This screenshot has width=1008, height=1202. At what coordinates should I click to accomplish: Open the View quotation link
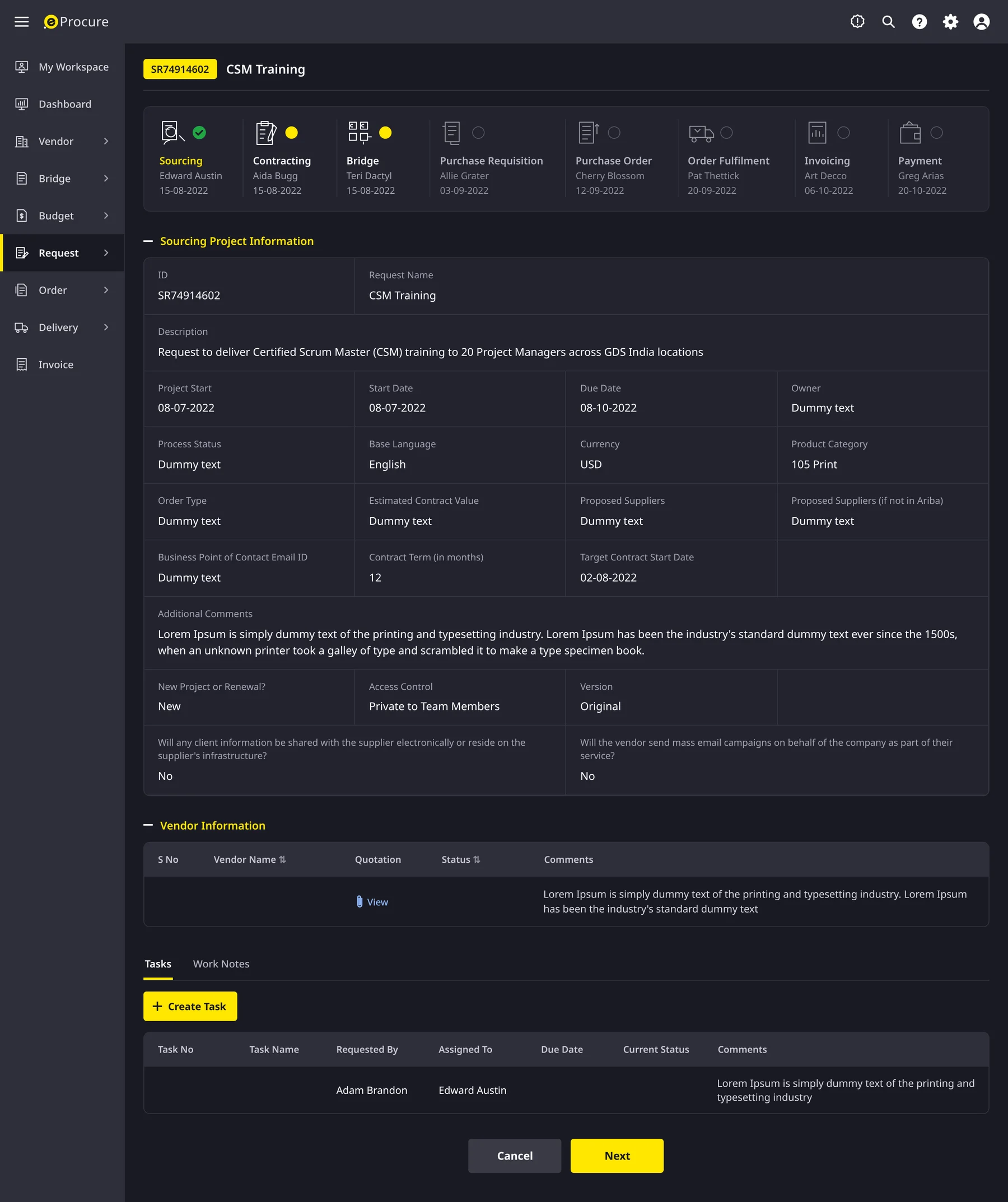[x=377, y=902]
